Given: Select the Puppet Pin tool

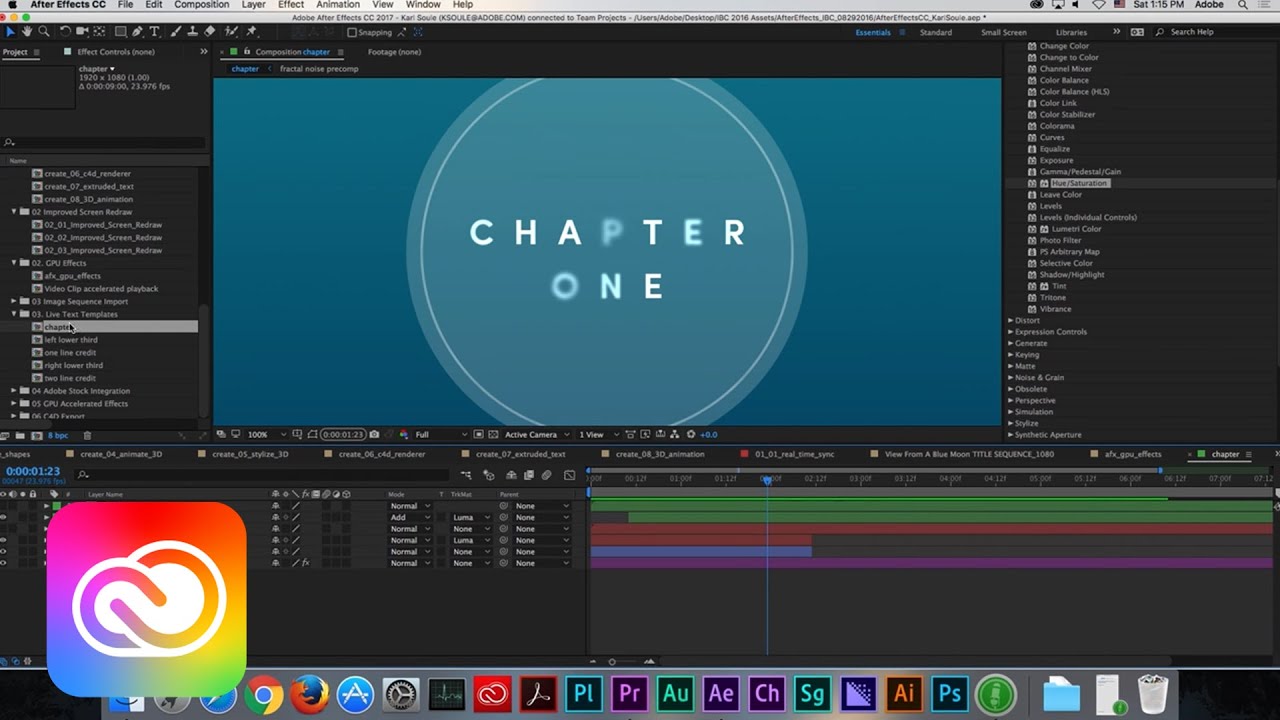Looking at the screenshot, I should [250, 32].
